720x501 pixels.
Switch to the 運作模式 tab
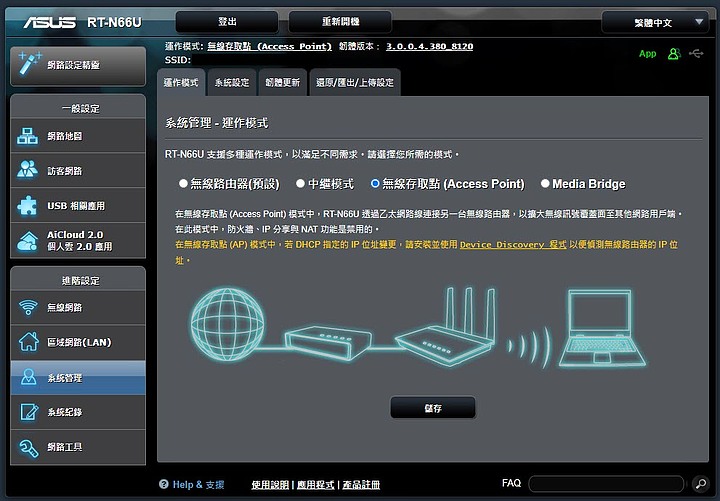coord(181,83)
